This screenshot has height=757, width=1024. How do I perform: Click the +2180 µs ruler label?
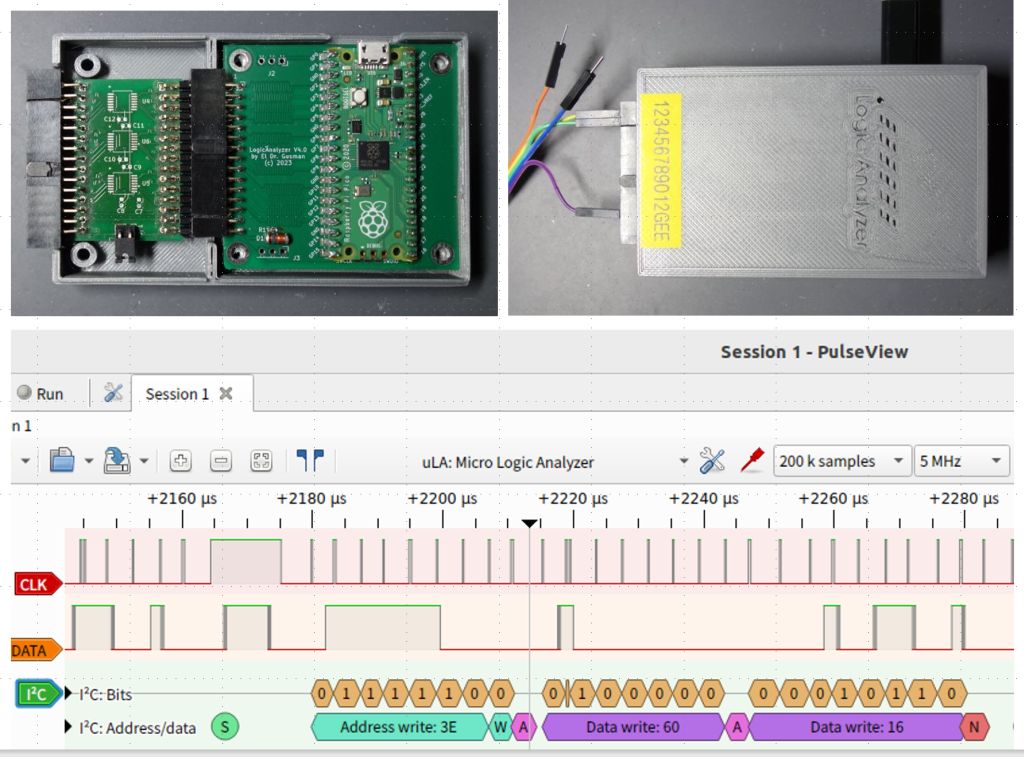[x=312, y=499]
